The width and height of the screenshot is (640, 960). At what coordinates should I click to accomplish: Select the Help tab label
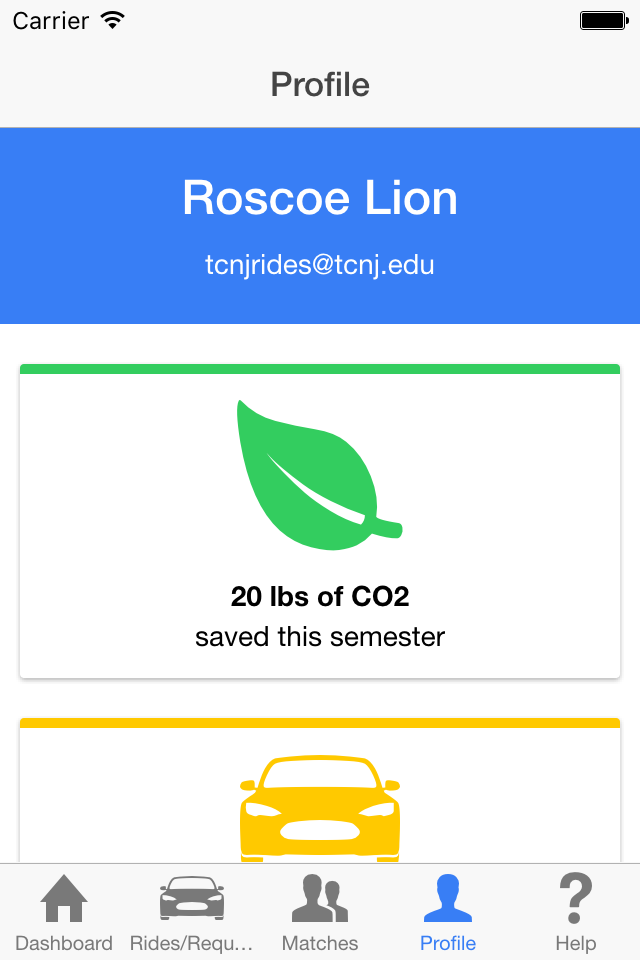coord(576,943)
